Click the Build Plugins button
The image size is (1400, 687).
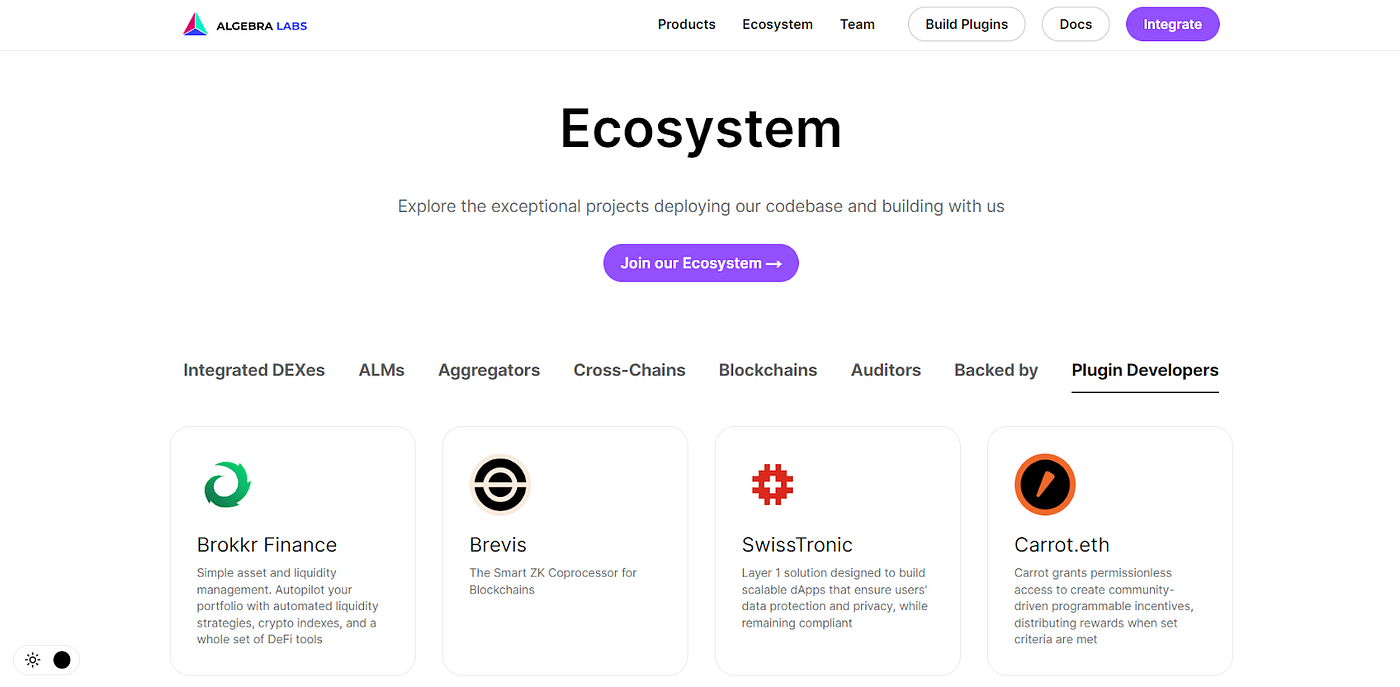pos(966,24)
